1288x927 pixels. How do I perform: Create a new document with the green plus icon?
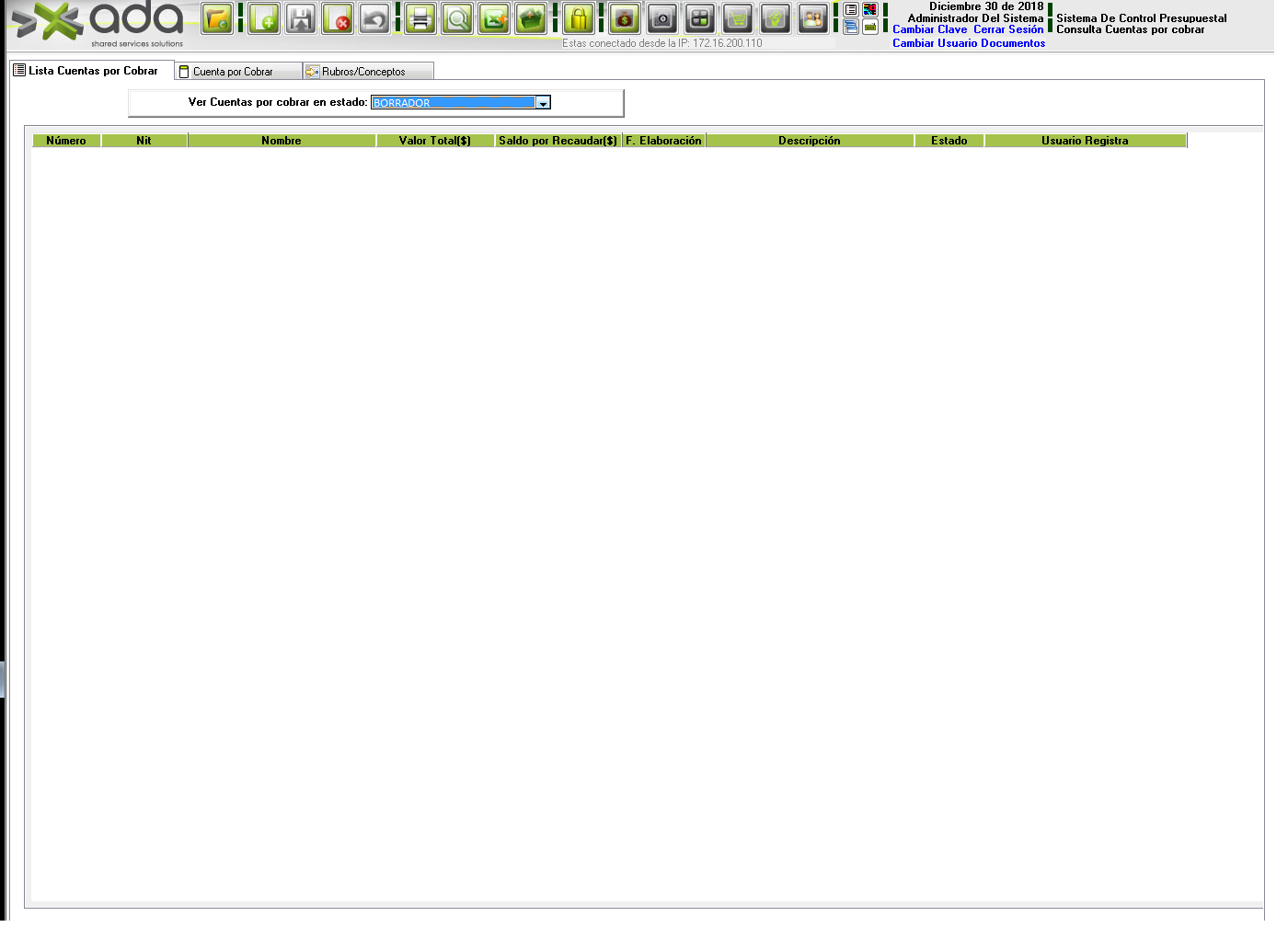(x=264, y=18)
